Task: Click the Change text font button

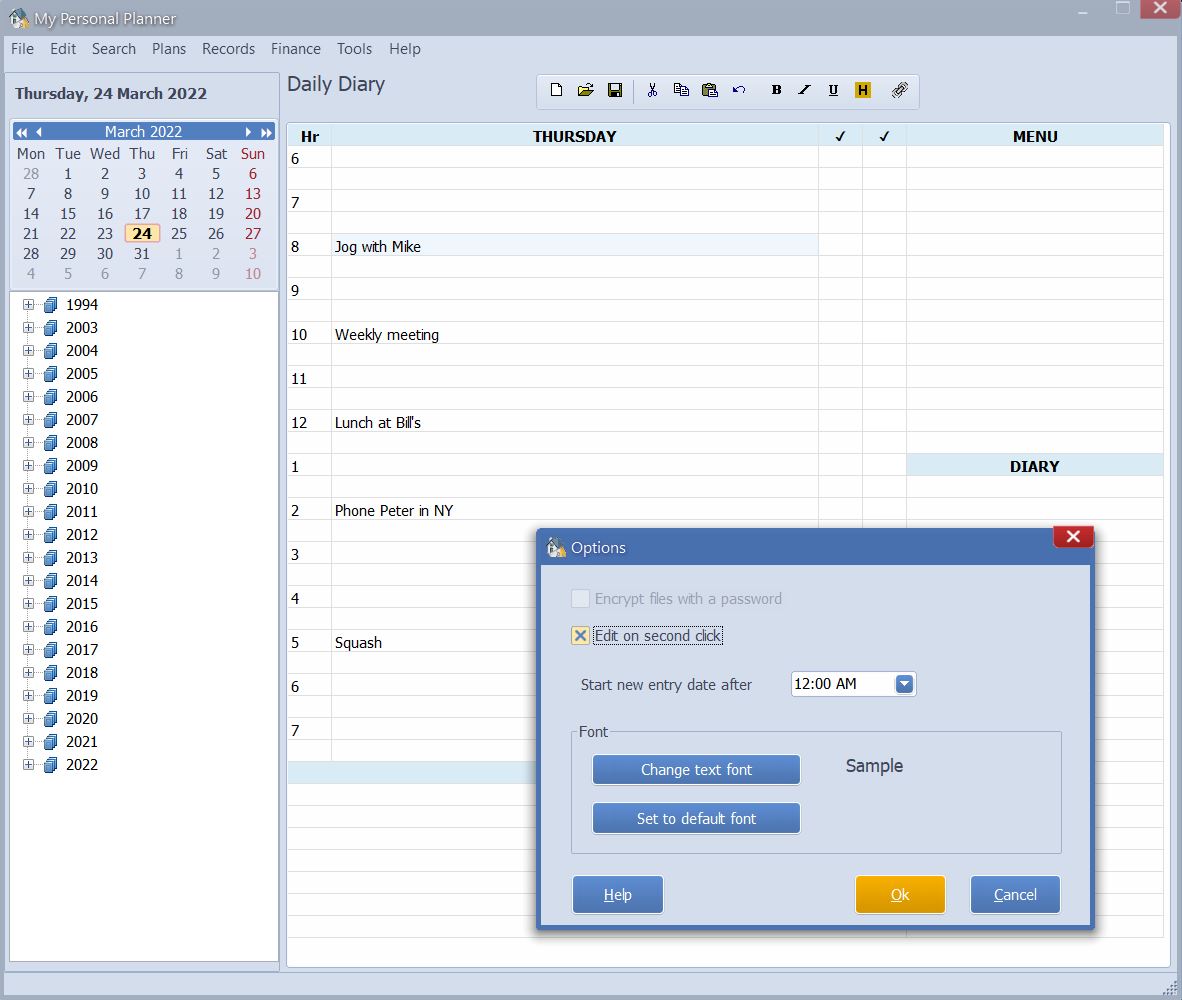Action: pyautogui.click(x=696, y=769)
